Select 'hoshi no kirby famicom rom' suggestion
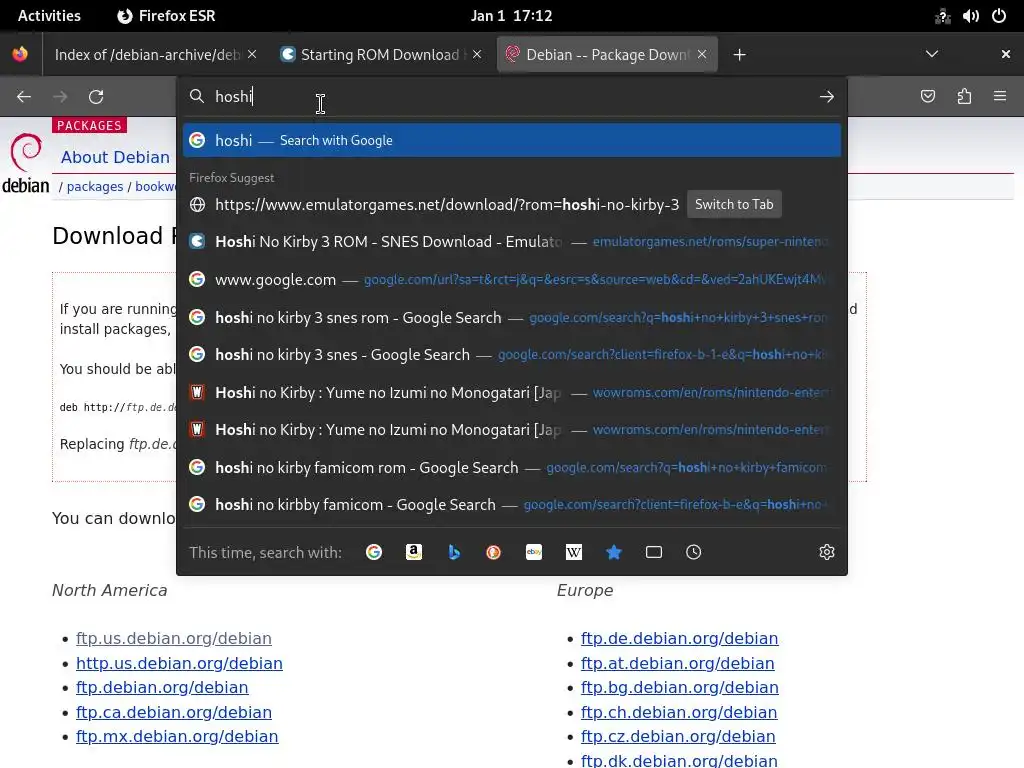The image size is (1024, 768). (511, 468)
